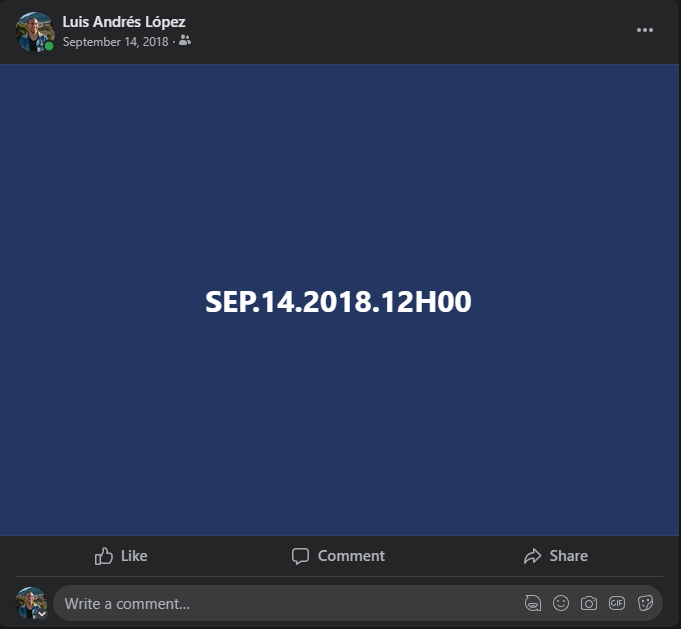This screenshot has height=629, width=681.
Task: Click the Share arrow icon
Action: [532, 556]
